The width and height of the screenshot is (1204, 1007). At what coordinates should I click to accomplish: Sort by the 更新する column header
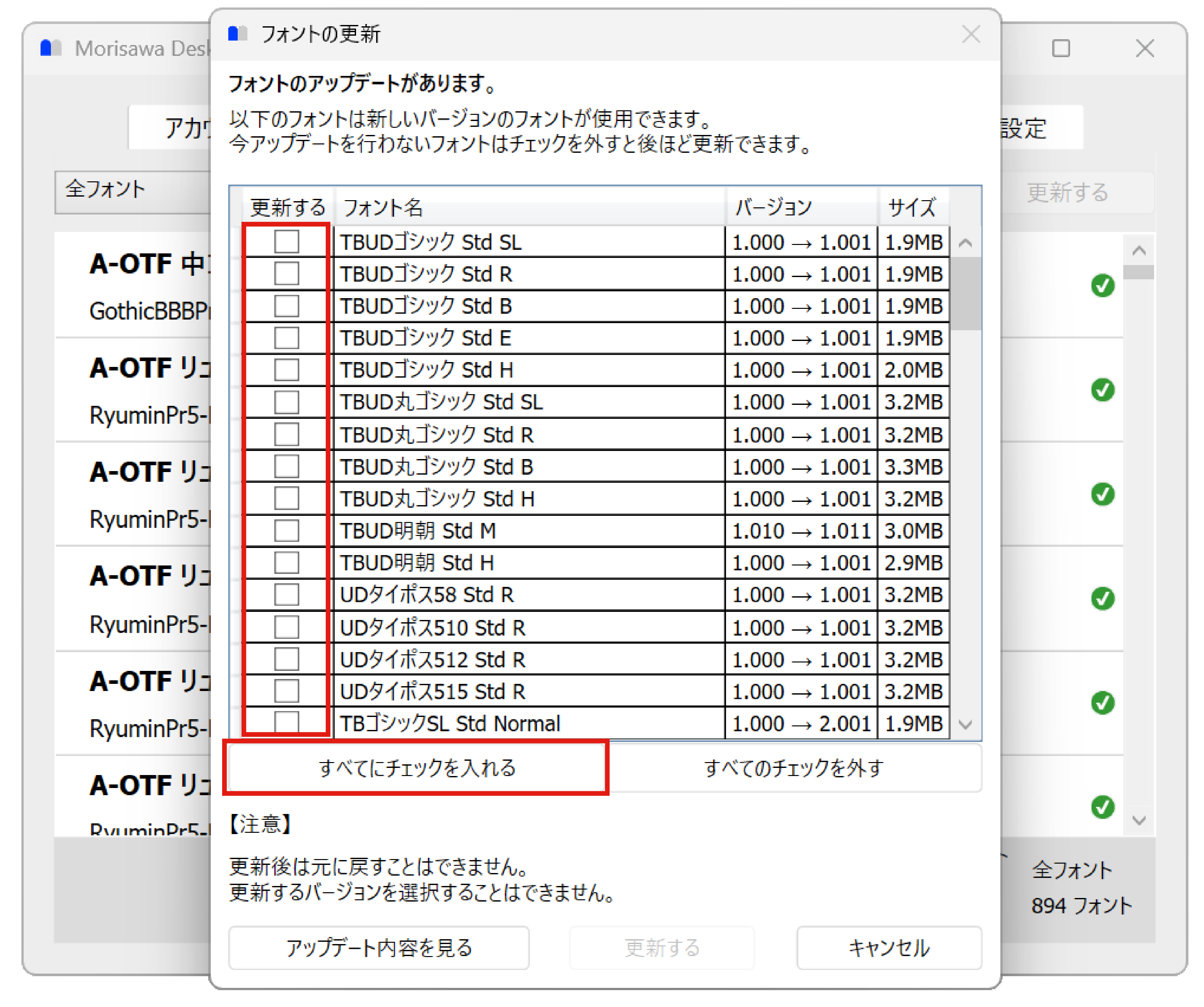(x=288, y=207)
